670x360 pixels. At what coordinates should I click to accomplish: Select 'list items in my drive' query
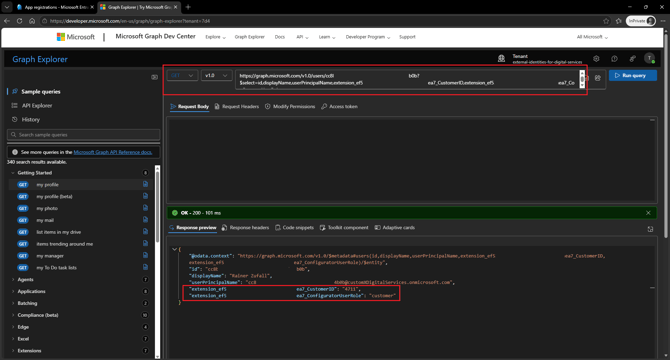tap(59, 232)
